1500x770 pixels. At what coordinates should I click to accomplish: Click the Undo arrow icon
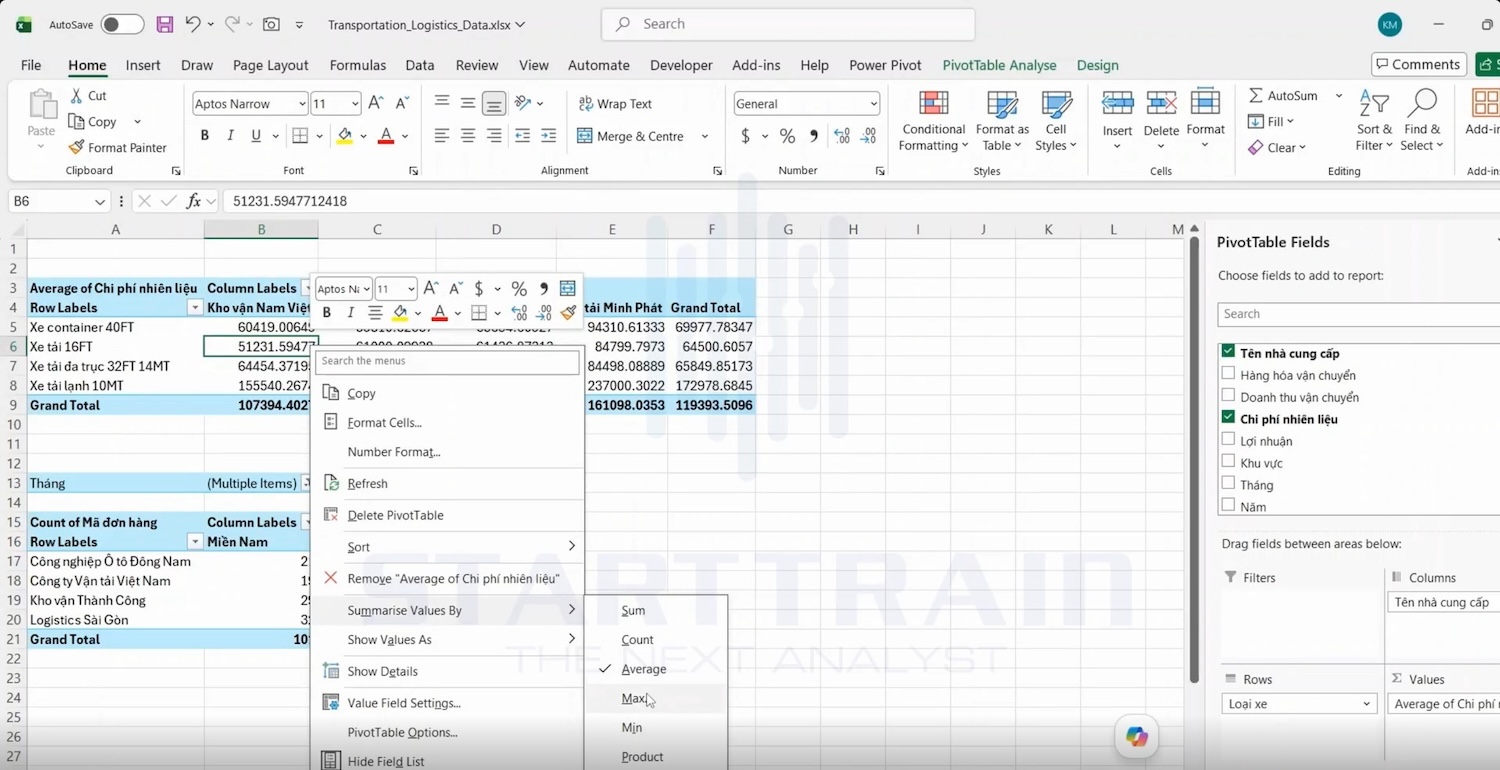193,24
